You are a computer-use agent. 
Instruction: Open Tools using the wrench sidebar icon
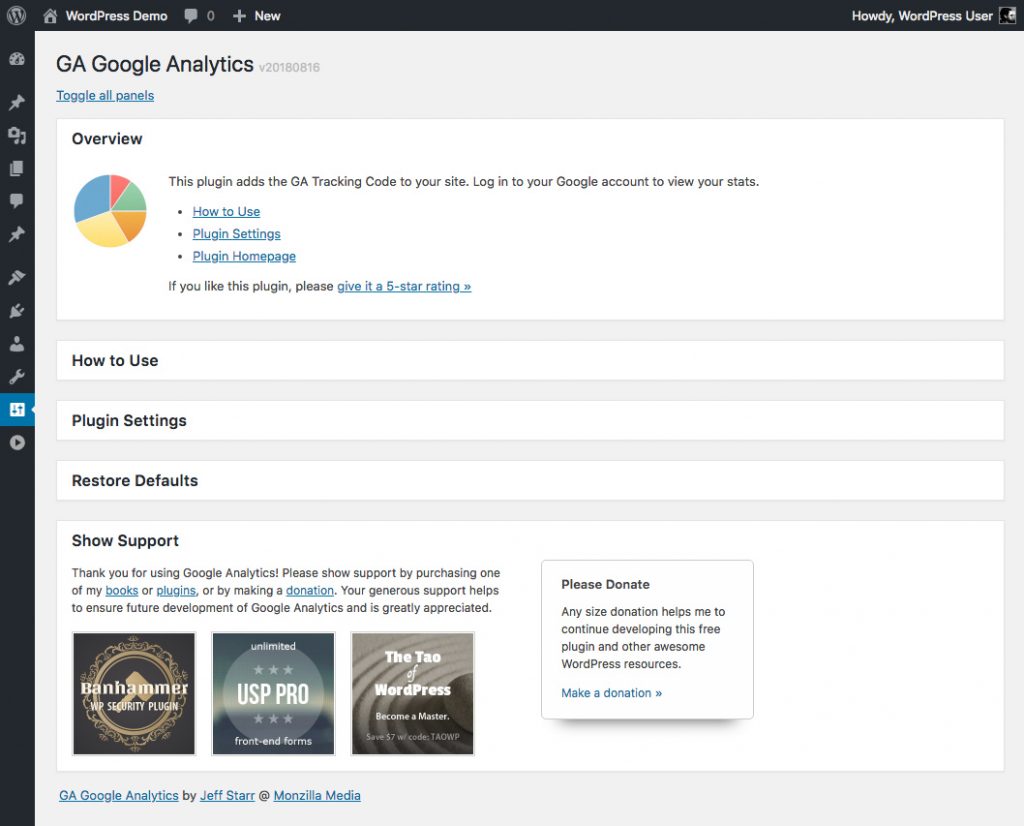point(17,377)
